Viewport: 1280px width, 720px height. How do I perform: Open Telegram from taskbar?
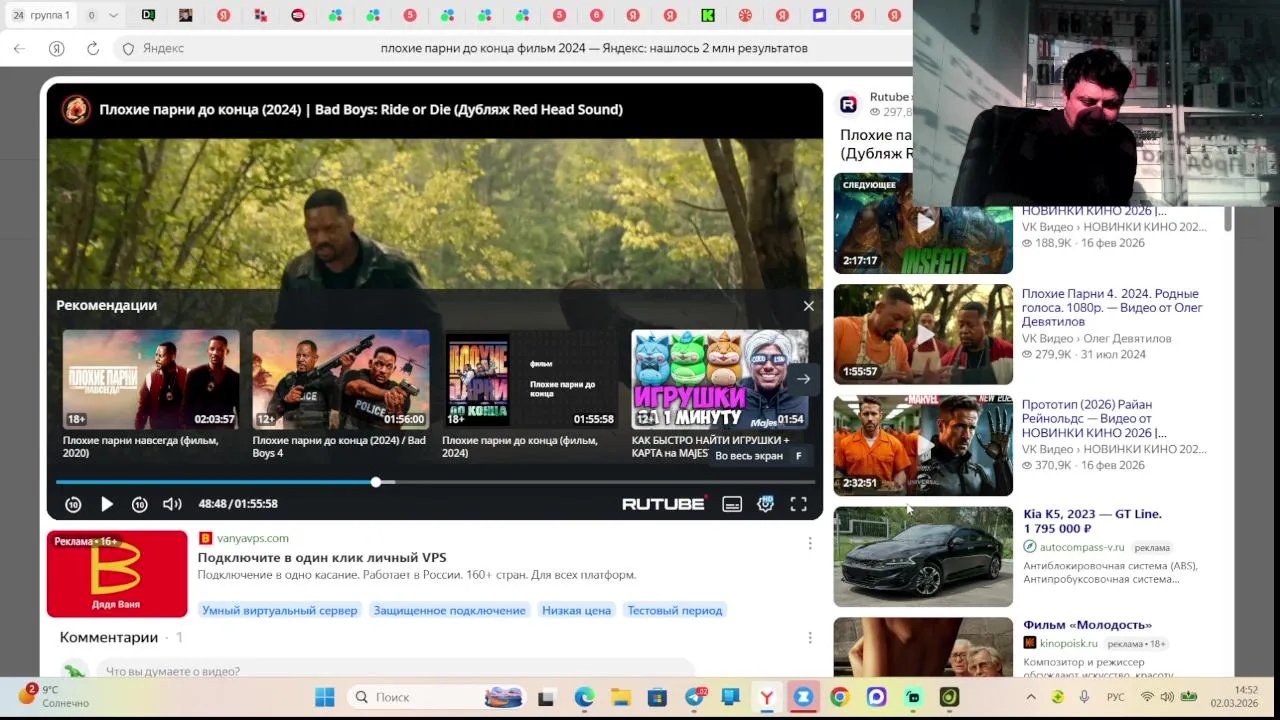click(x=694, y=697)
